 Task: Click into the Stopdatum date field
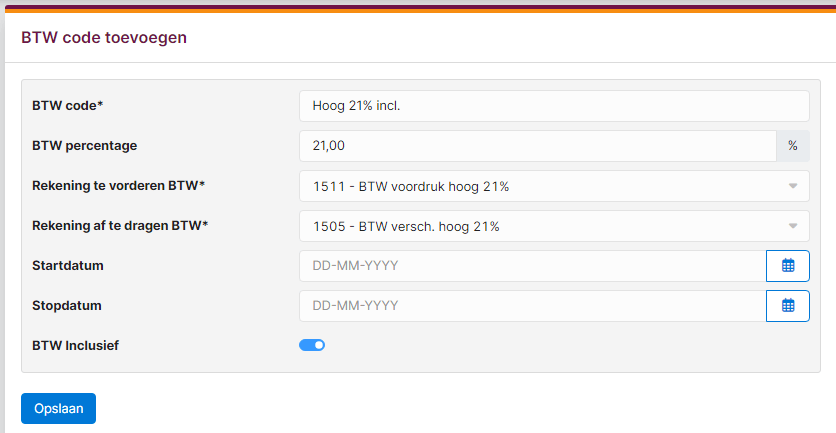pos(533,306)
